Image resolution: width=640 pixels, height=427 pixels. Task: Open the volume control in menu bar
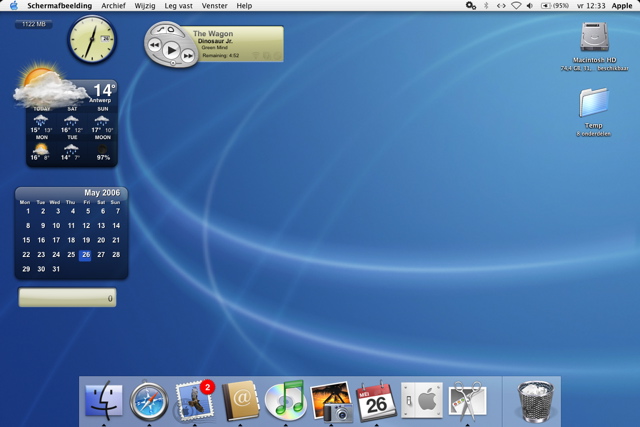[530, 6]
